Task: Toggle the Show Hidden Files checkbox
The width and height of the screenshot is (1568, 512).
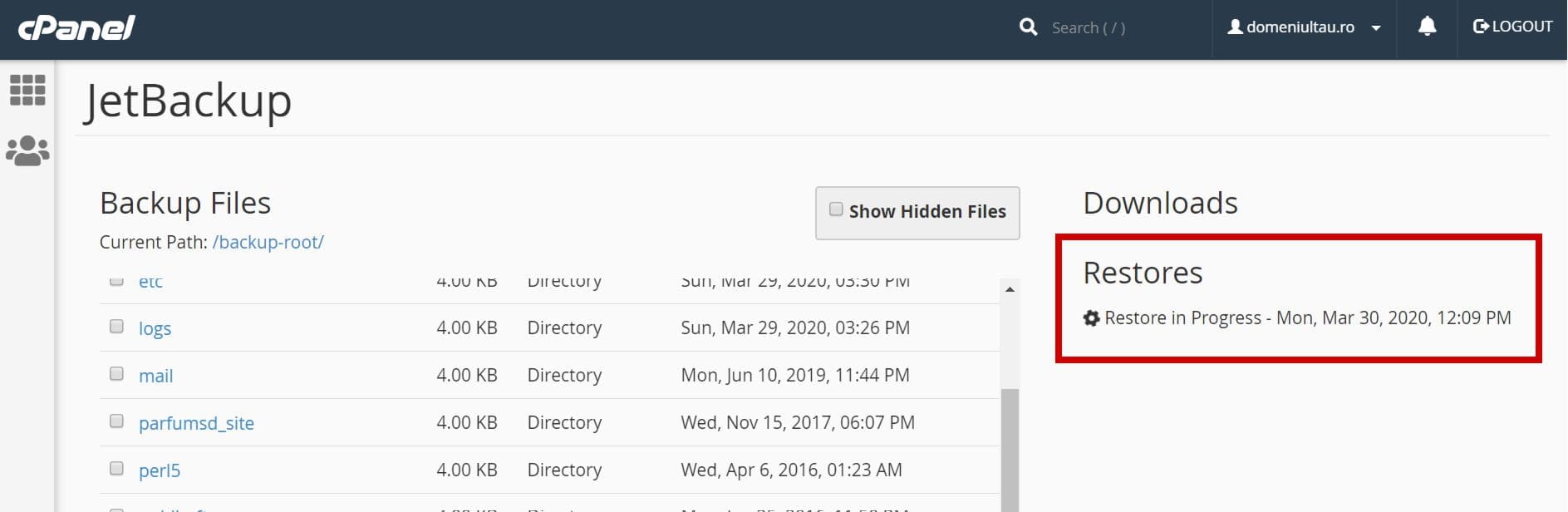Action: (x=836, y=209)
